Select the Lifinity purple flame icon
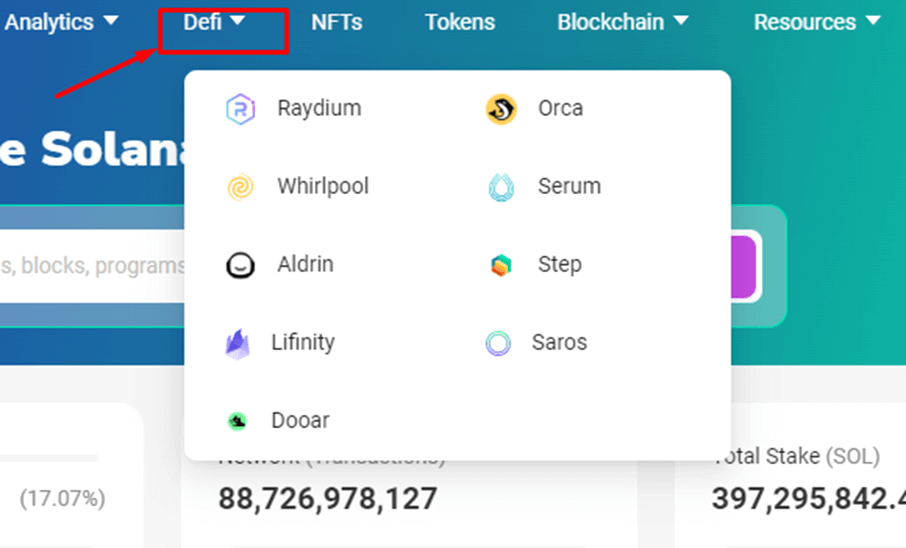Viewport: 906px width, 548px height. pyautogui.click(x=237, y=343)
